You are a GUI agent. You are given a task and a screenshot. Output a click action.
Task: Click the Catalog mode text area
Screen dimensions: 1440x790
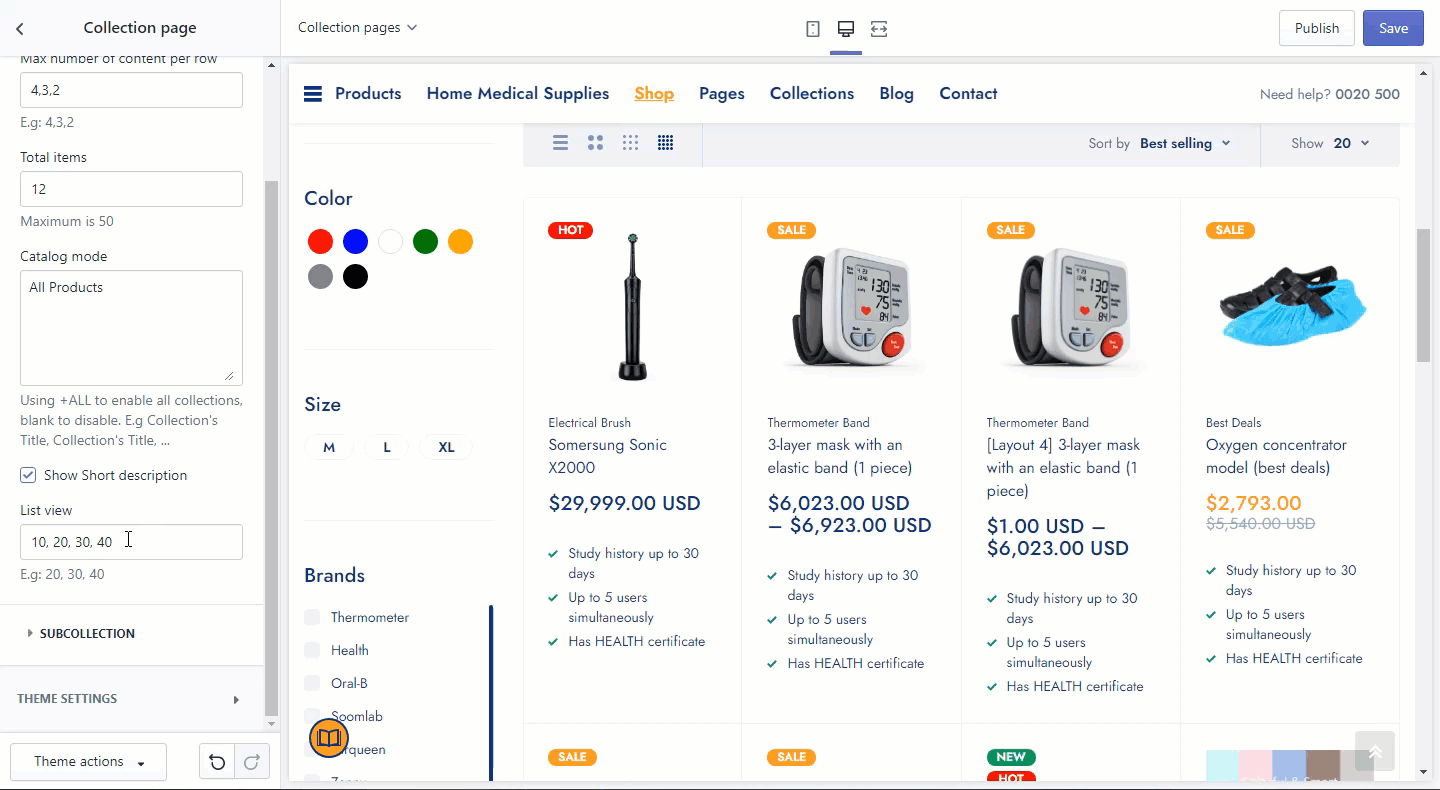click(131, 327)
